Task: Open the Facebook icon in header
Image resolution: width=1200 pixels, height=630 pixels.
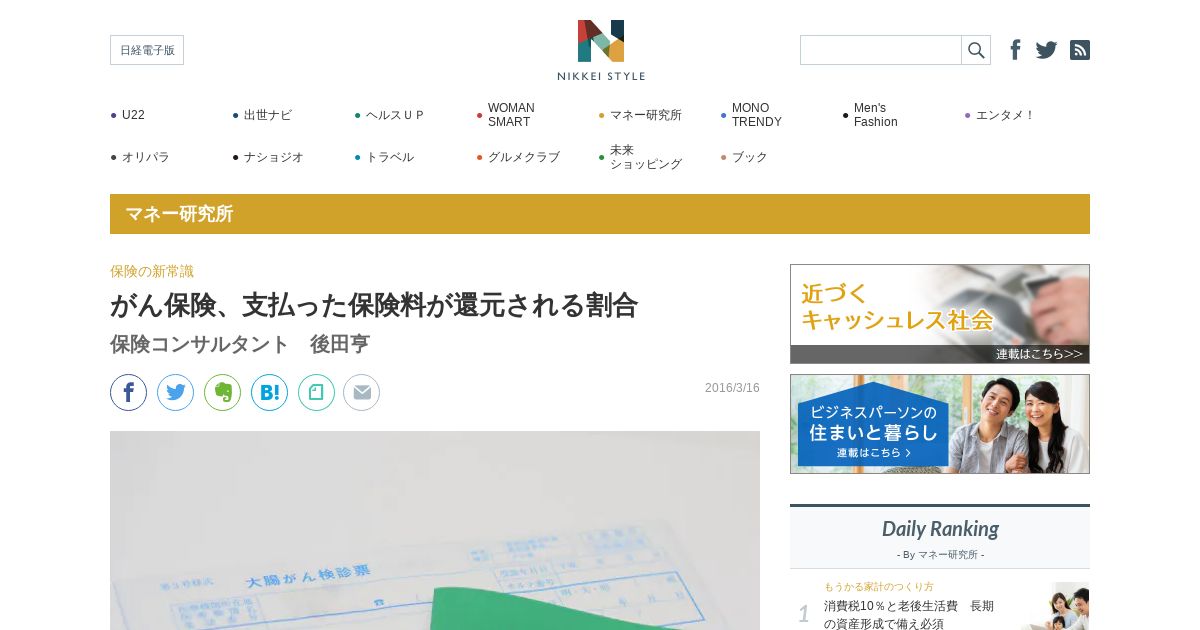Action: tap(1015, 50)
